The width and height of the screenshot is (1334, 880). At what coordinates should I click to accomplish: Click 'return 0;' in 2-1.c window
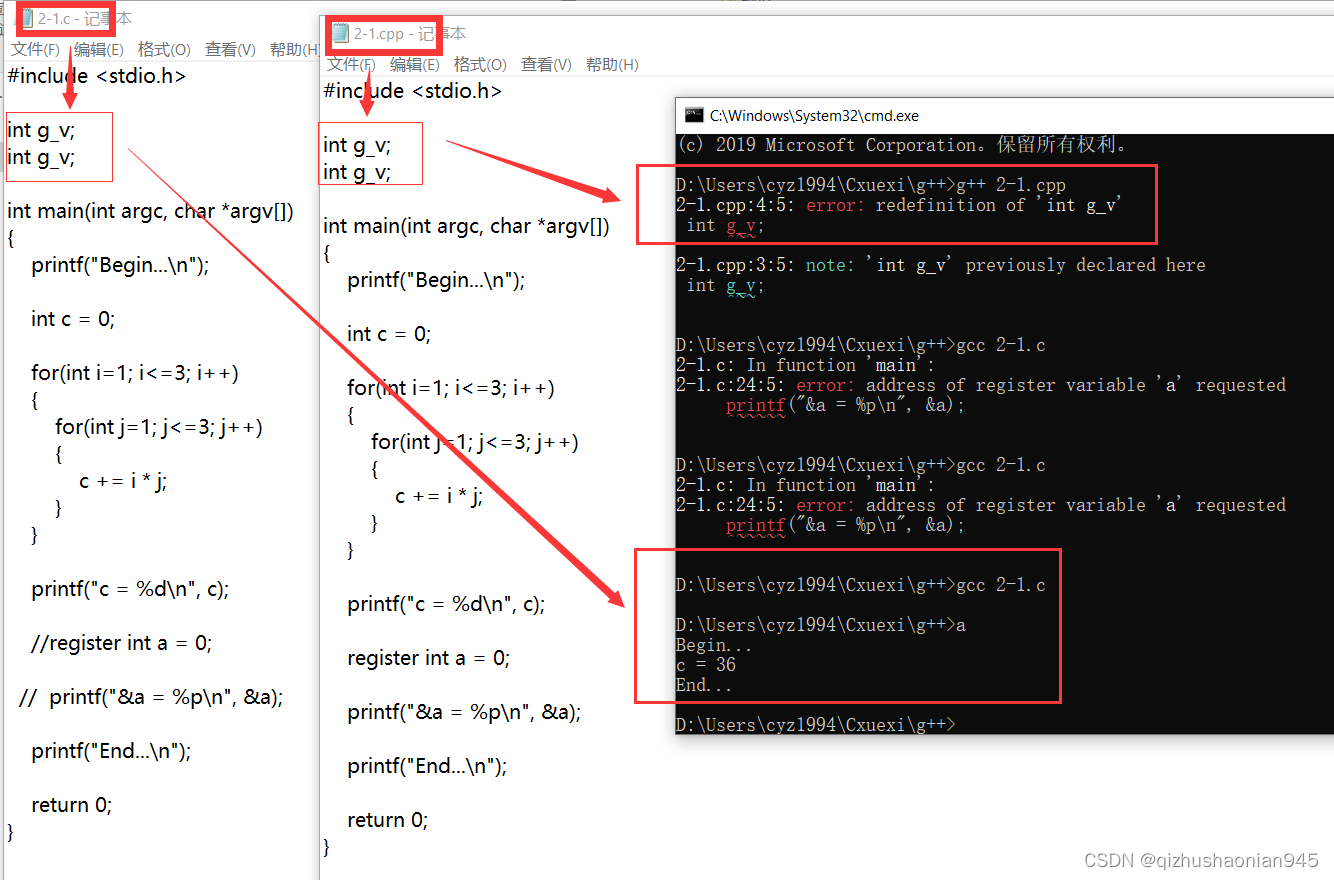pos(71,805)
